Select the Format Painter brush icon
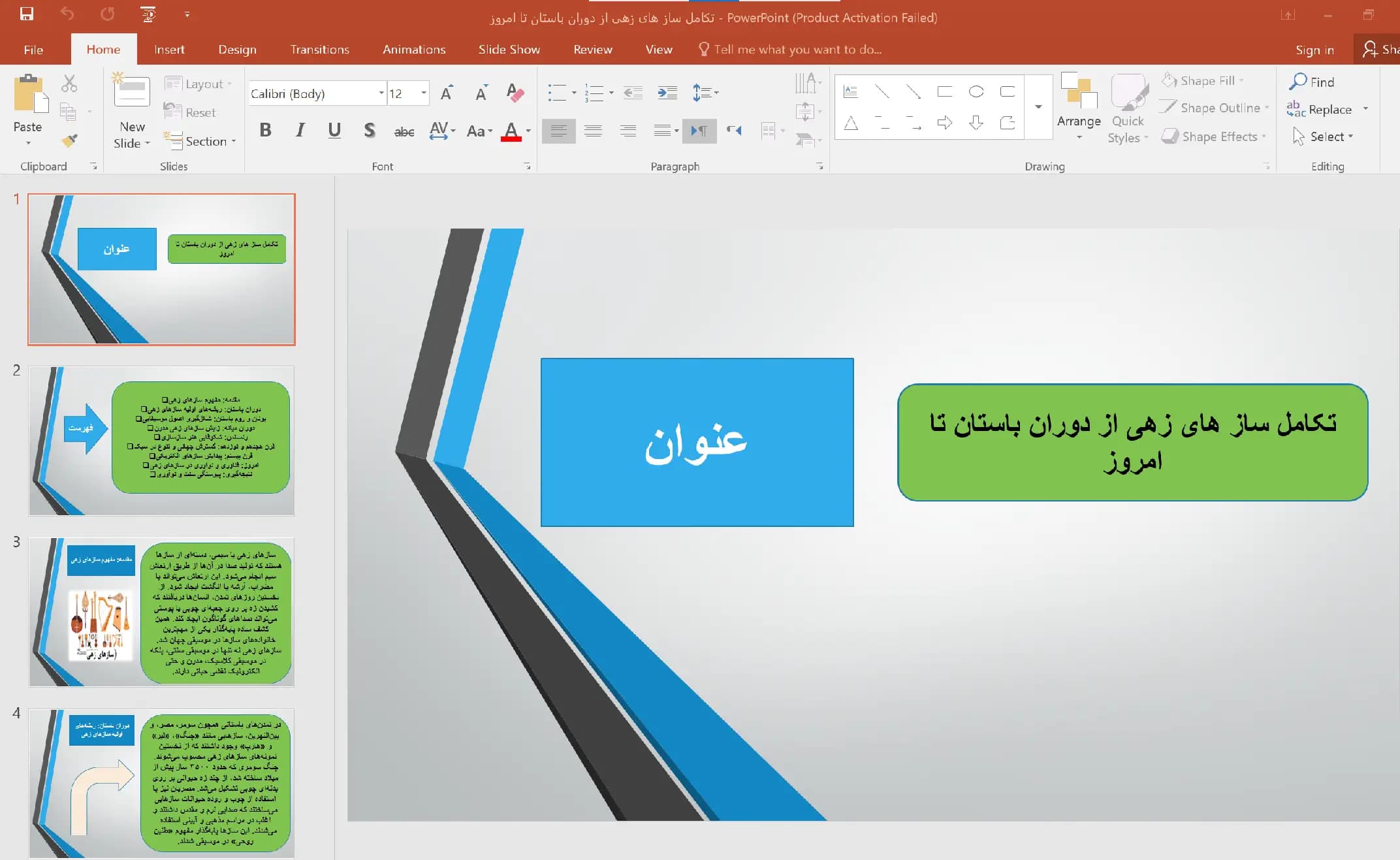 point(69,140)
